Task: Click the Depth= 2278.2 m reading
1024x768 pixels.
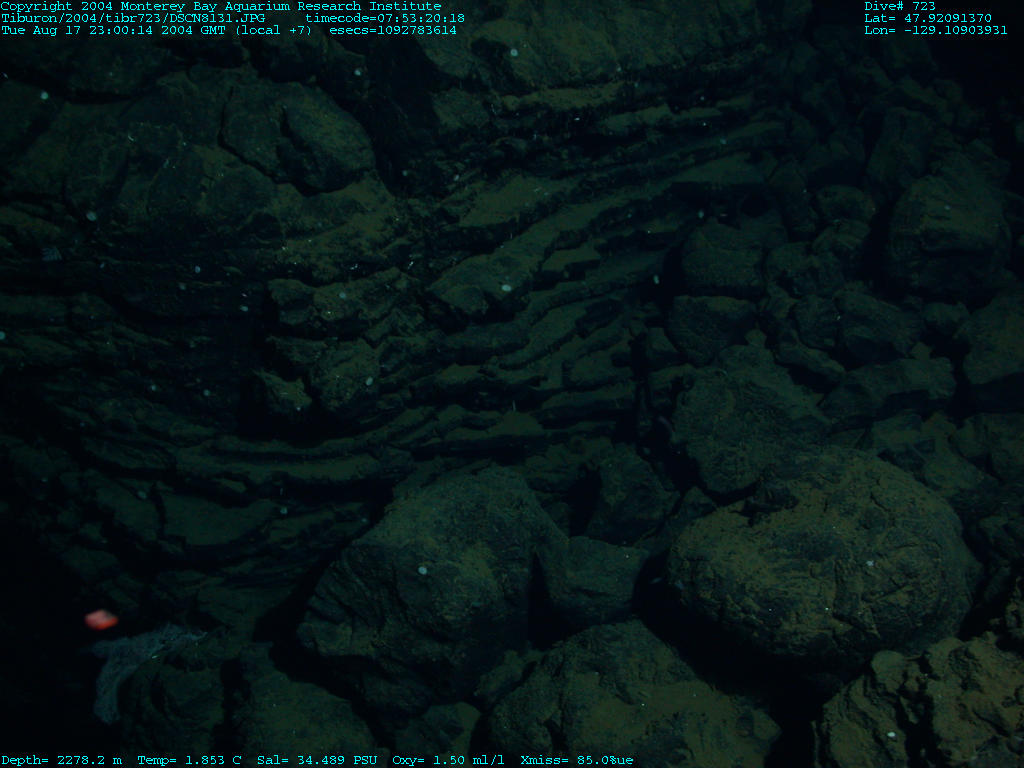Action: click(61, 760)
